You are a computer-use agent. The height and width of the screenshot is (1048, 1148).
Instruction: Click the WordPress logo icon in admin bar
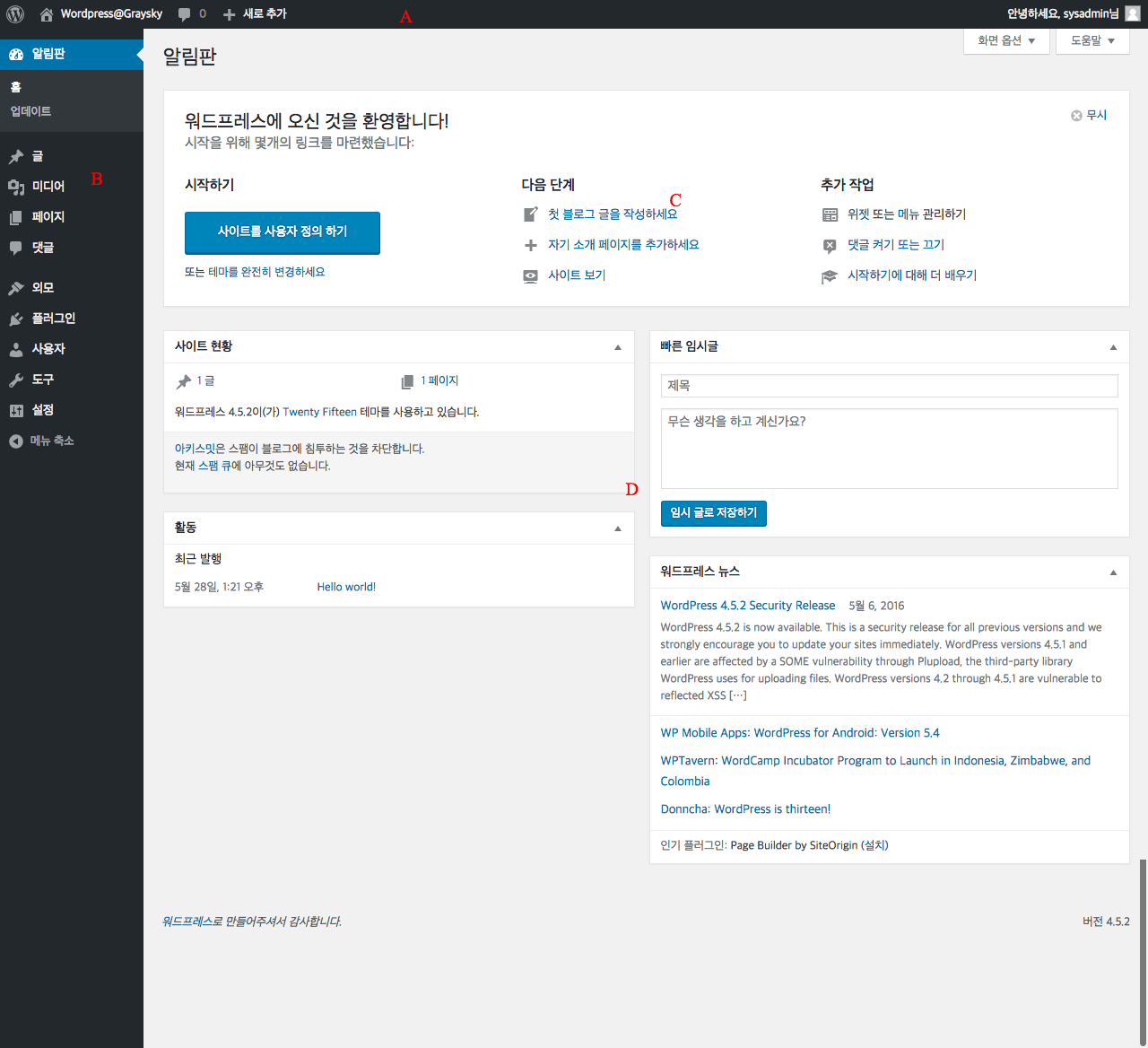[15, 14]
